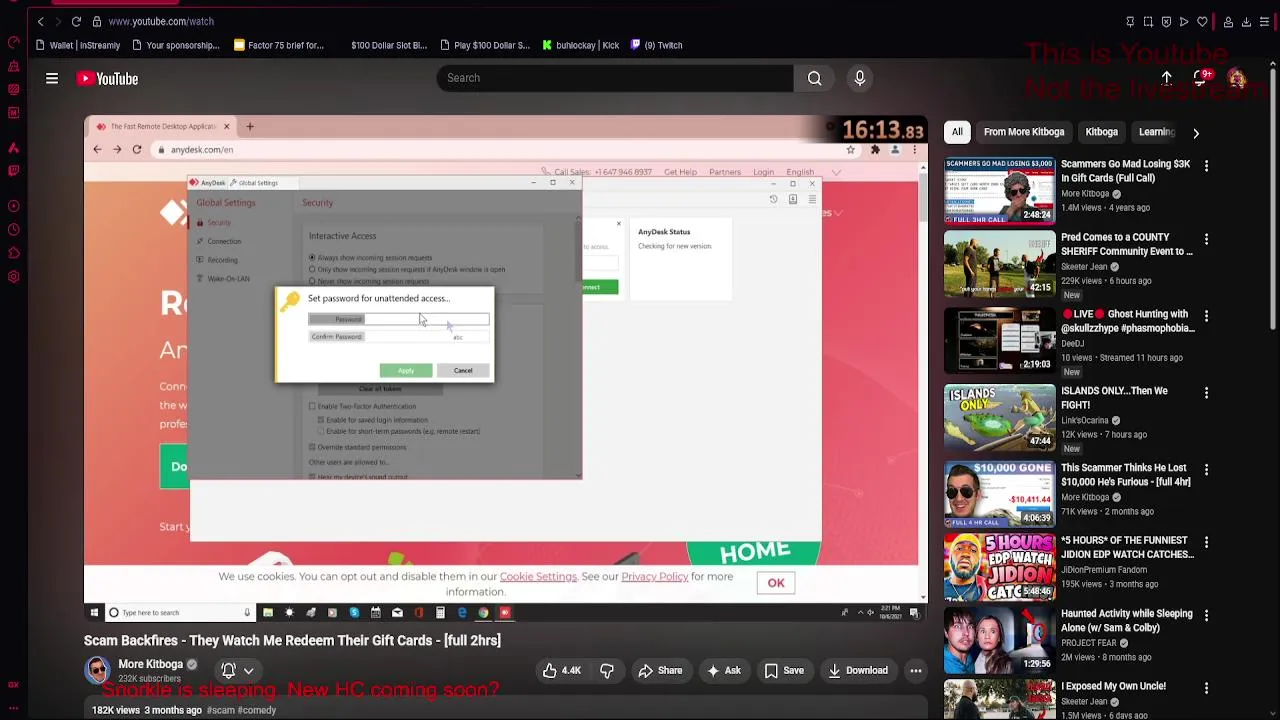Open Ghost Hunting LIVE video thumbnail

click(x=999, y=340)
